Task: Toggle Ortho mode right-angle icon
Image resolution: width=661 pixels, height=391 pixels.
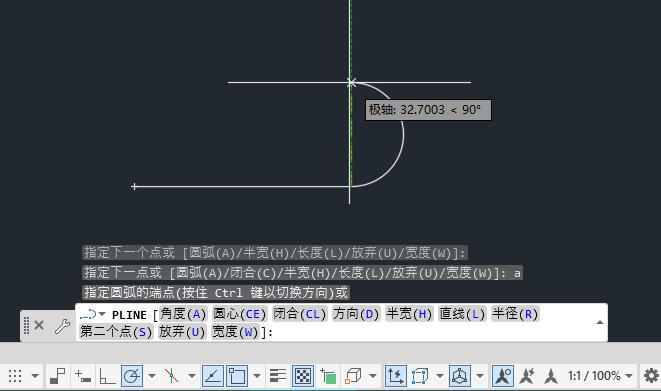Action: click(107, 376)
